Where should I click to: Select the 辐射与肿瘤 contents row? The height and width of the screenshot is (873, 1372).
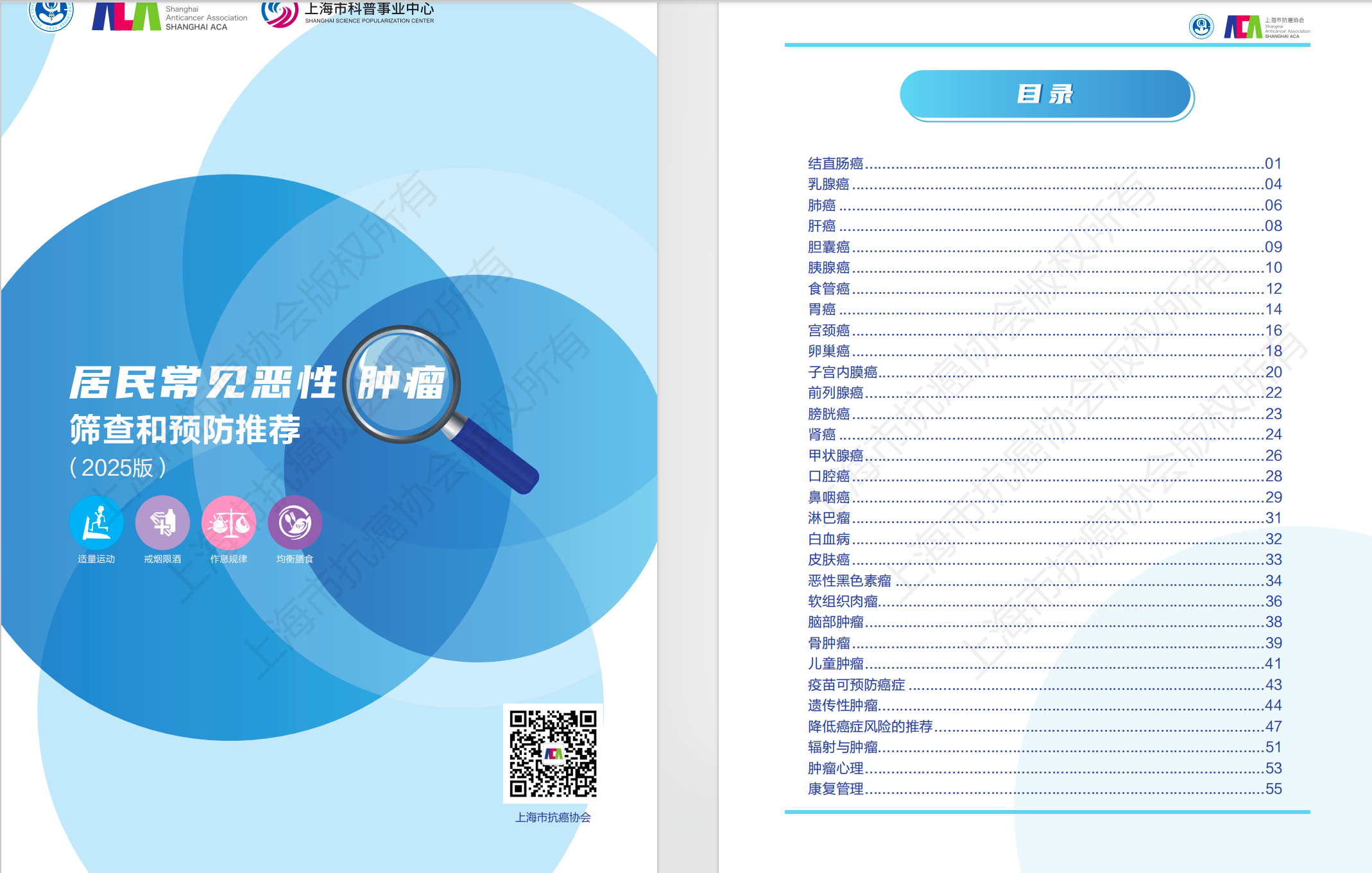pos(1045,747)
